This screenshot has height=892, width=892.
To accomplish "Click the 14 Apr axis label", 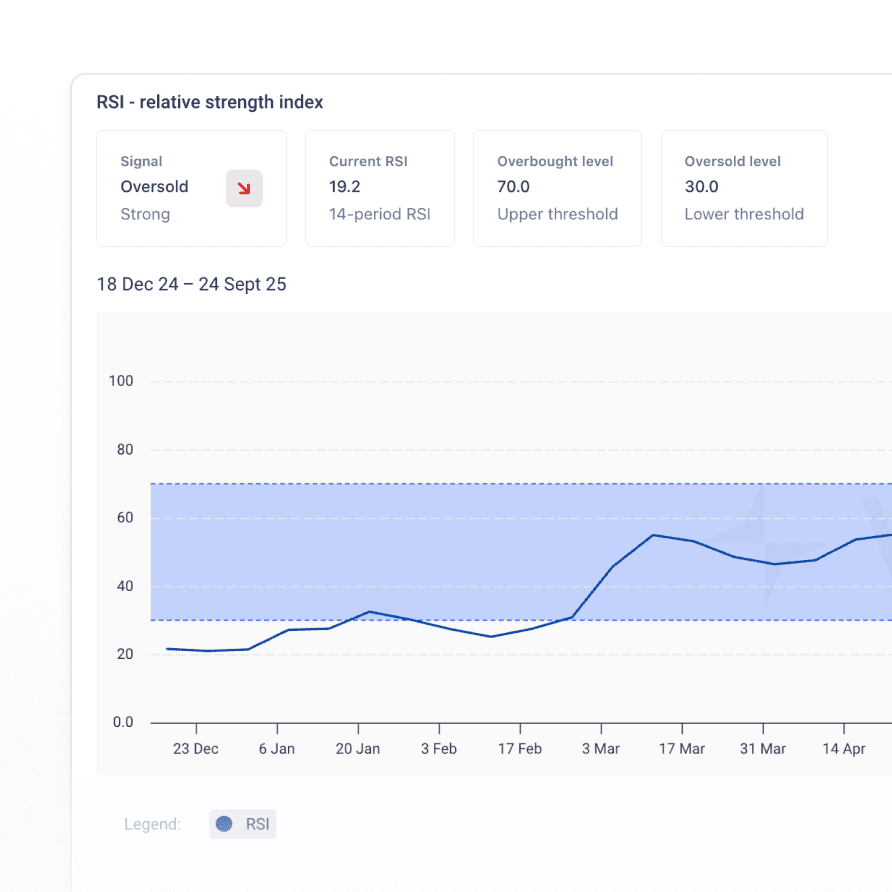I will point(843,749).
